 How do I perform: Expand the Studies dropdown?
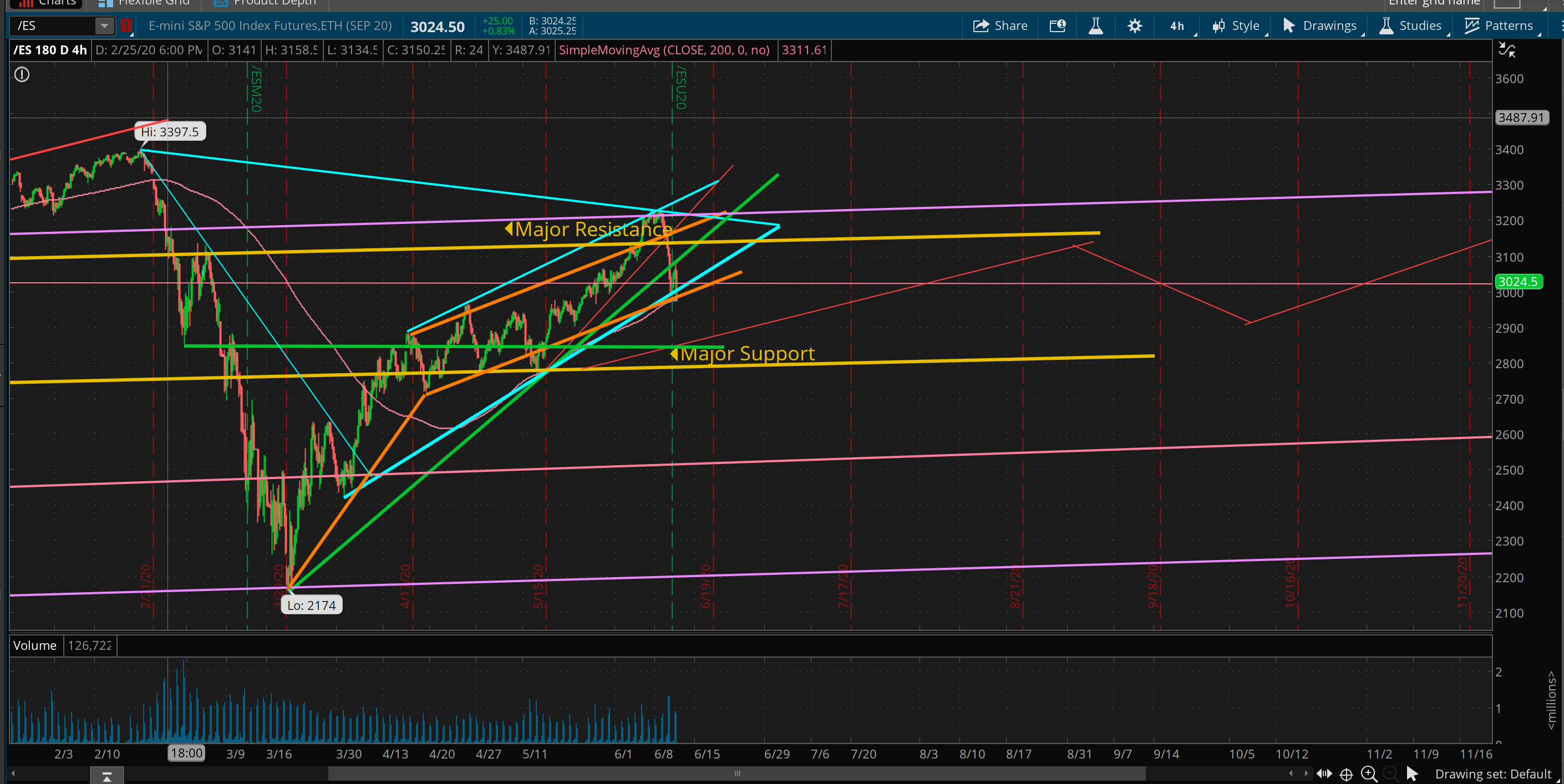pyautogui.click(x=1410, y=26)
